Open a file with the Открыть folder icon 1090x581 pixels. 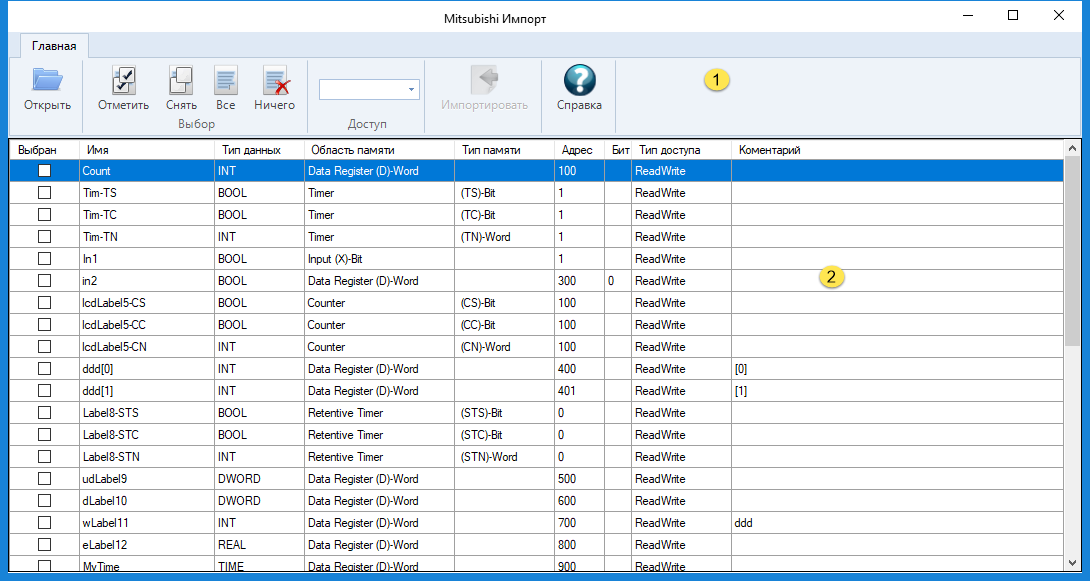tap(47, 81)
